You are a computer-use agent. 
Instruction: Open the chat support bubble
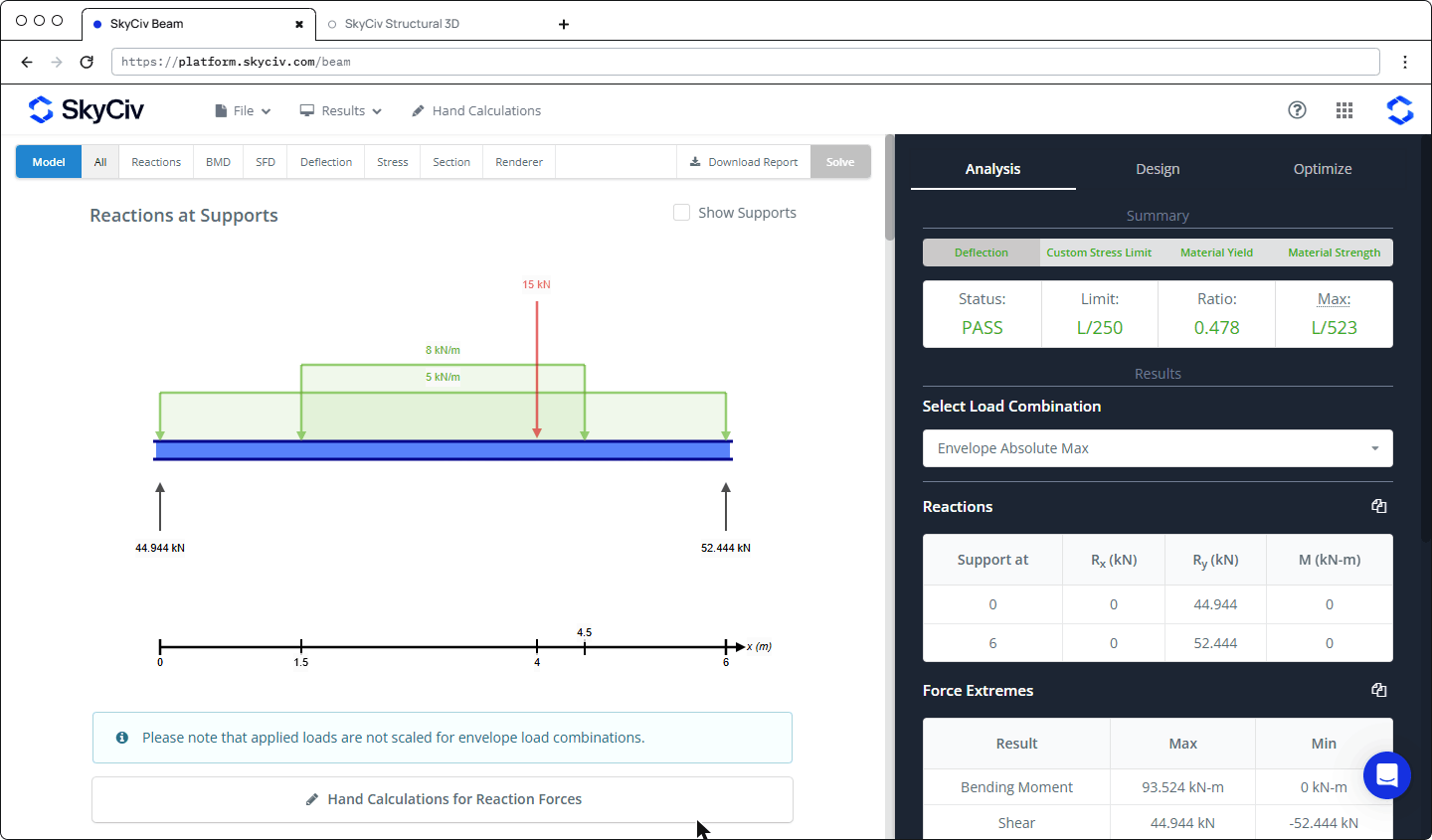[x=1387, y=775]
